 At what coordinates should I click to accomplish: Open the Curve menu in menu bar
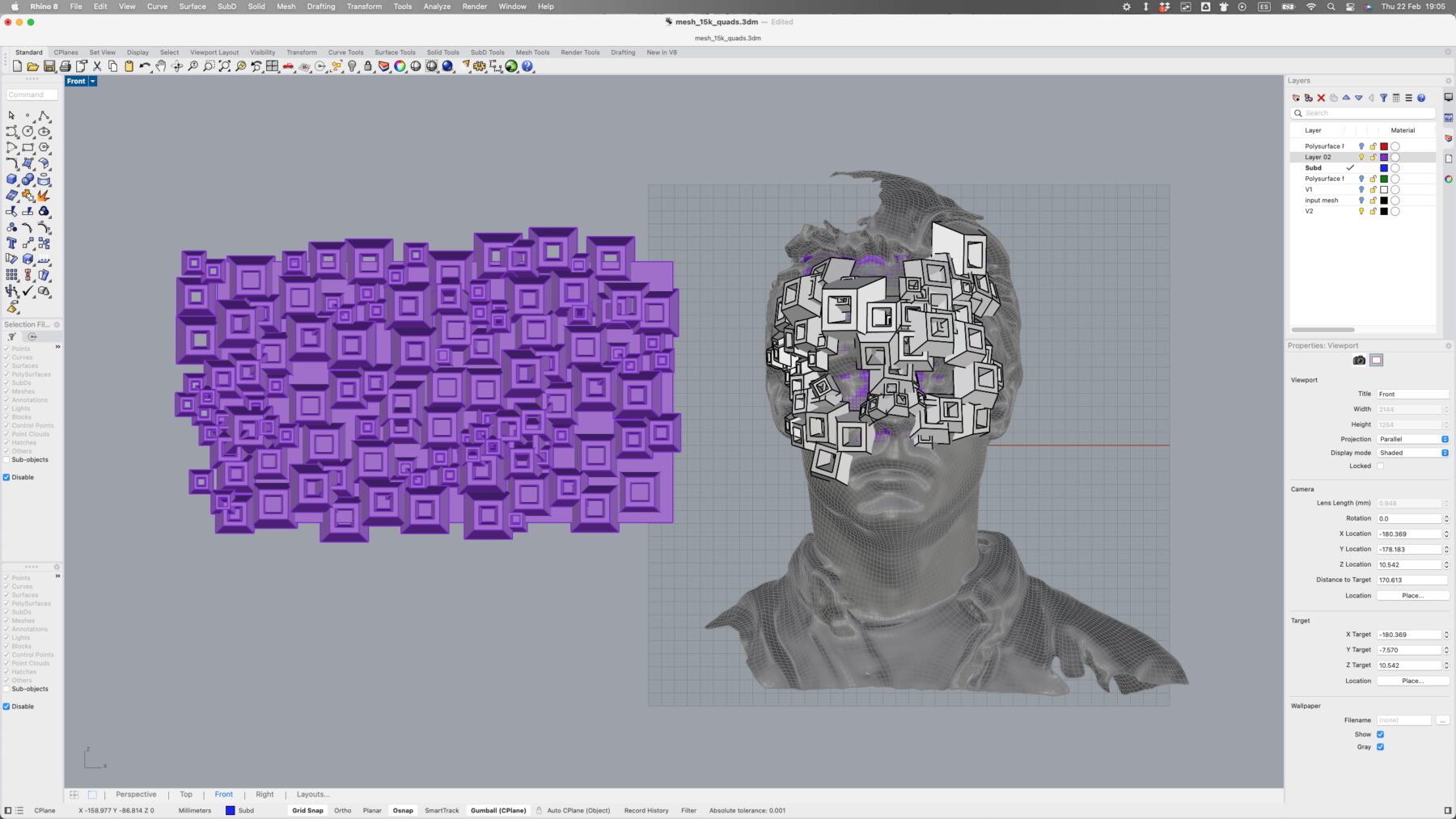[x=157, y=6]
